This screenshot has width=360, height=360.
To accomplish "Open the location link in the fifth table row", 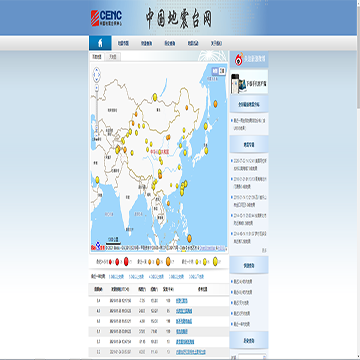I will tap(185, 342).
